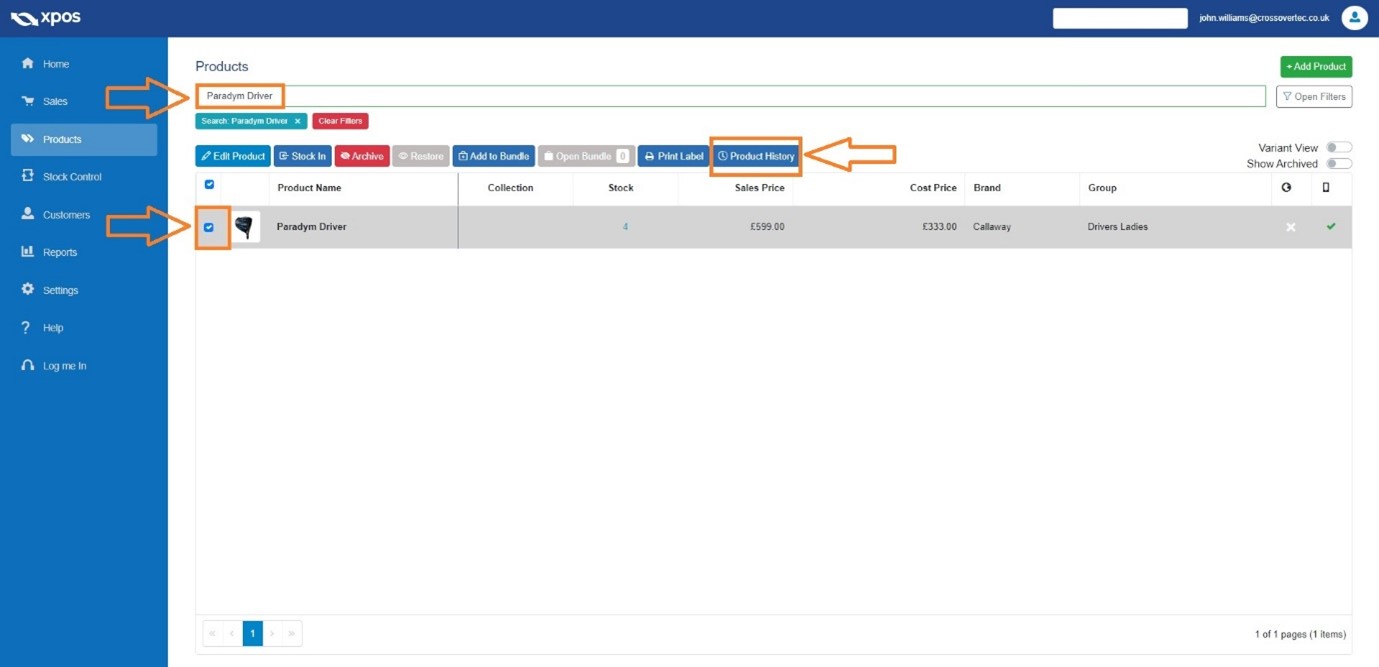
Task: Sort by the Sales Price column header
Action: [759, 187]
